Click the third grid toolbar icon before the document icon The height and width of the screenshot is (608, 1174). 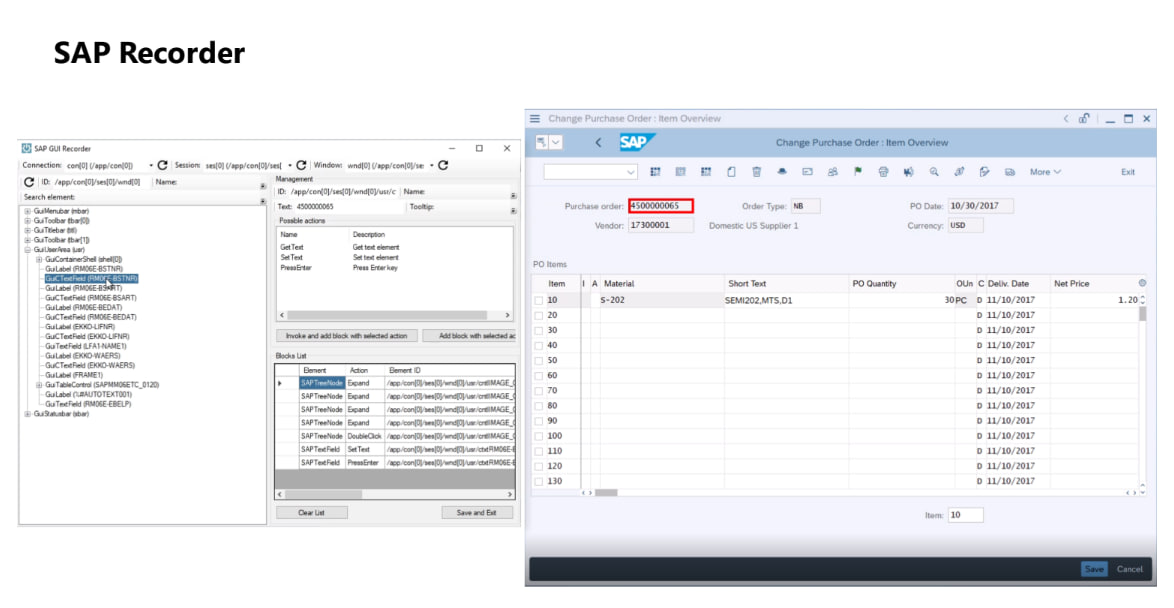pyautogui.click(x=706, y=172)
